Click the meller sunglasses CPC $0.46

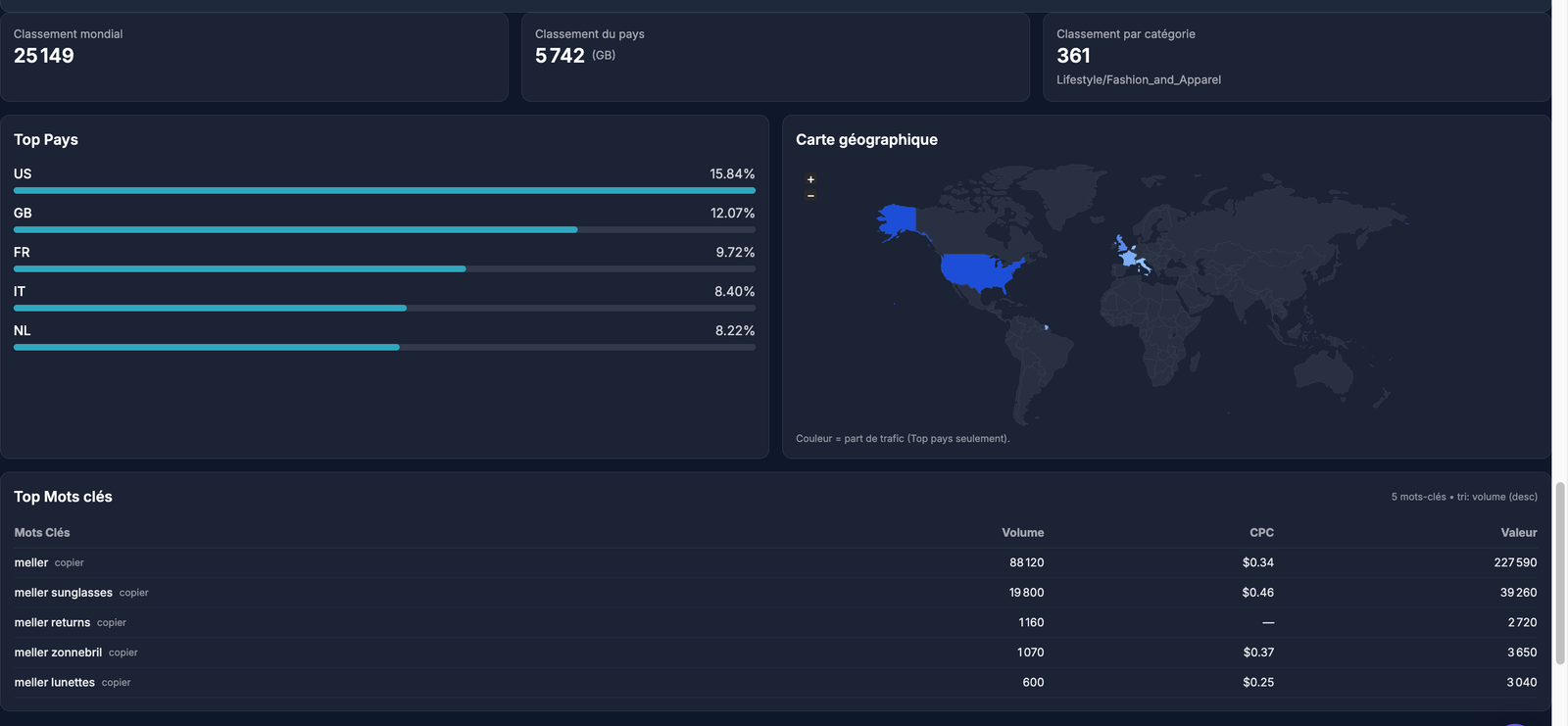1258,593
